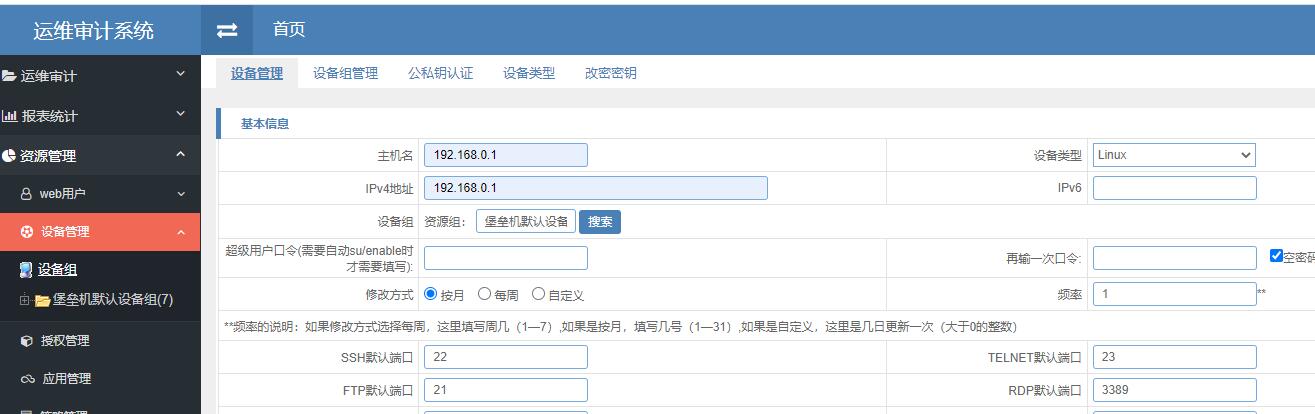The image size is (1315, 414).
Task: Open the 设备类型 Linux dropdown
Action: pyautogui.click(x=1174, y=155)
